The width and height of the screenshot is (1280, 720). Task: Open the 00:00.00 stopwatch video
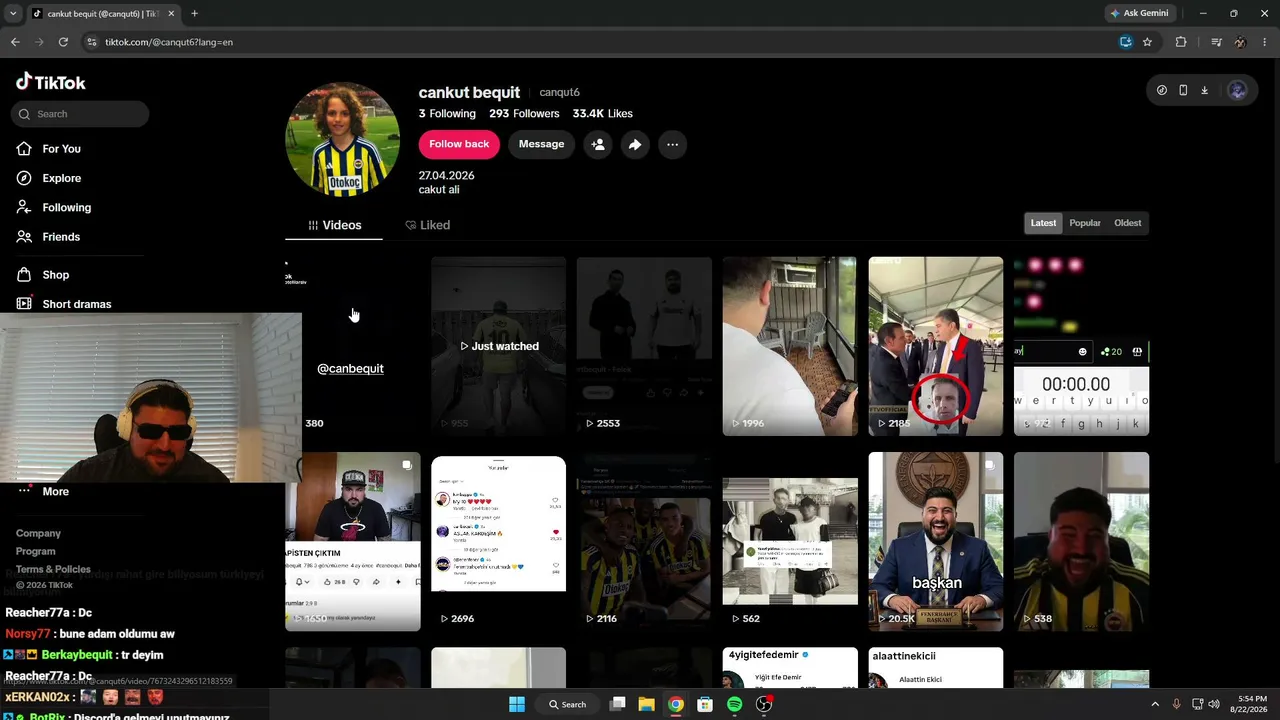coord(1081,346)
